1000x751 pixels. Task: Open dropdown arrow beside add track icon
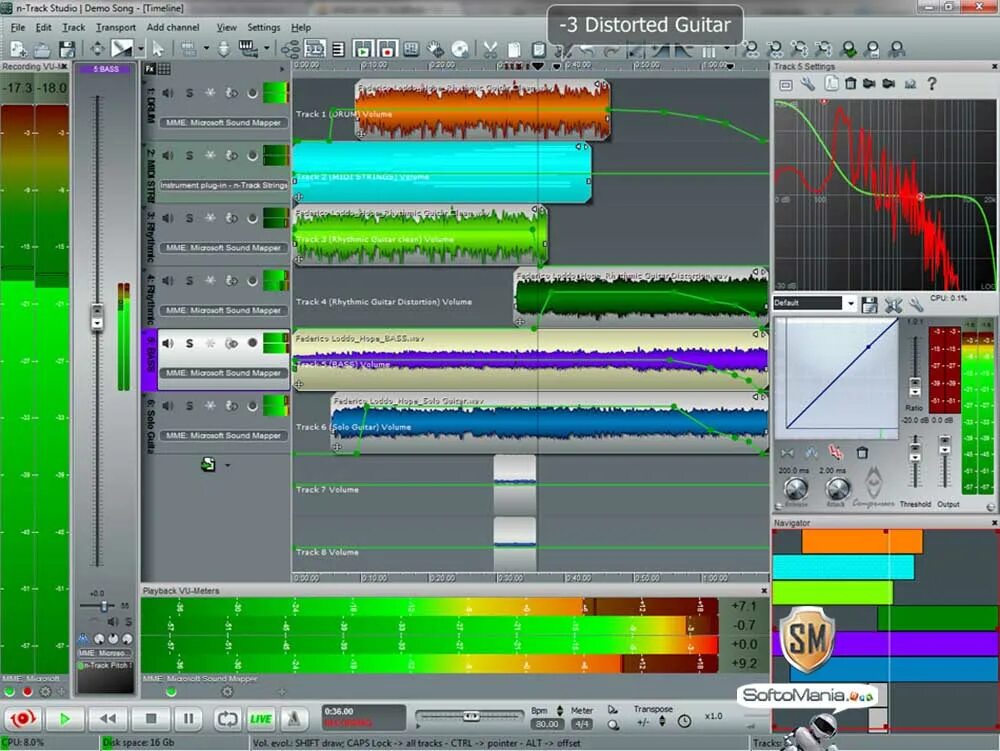[228, 465]
